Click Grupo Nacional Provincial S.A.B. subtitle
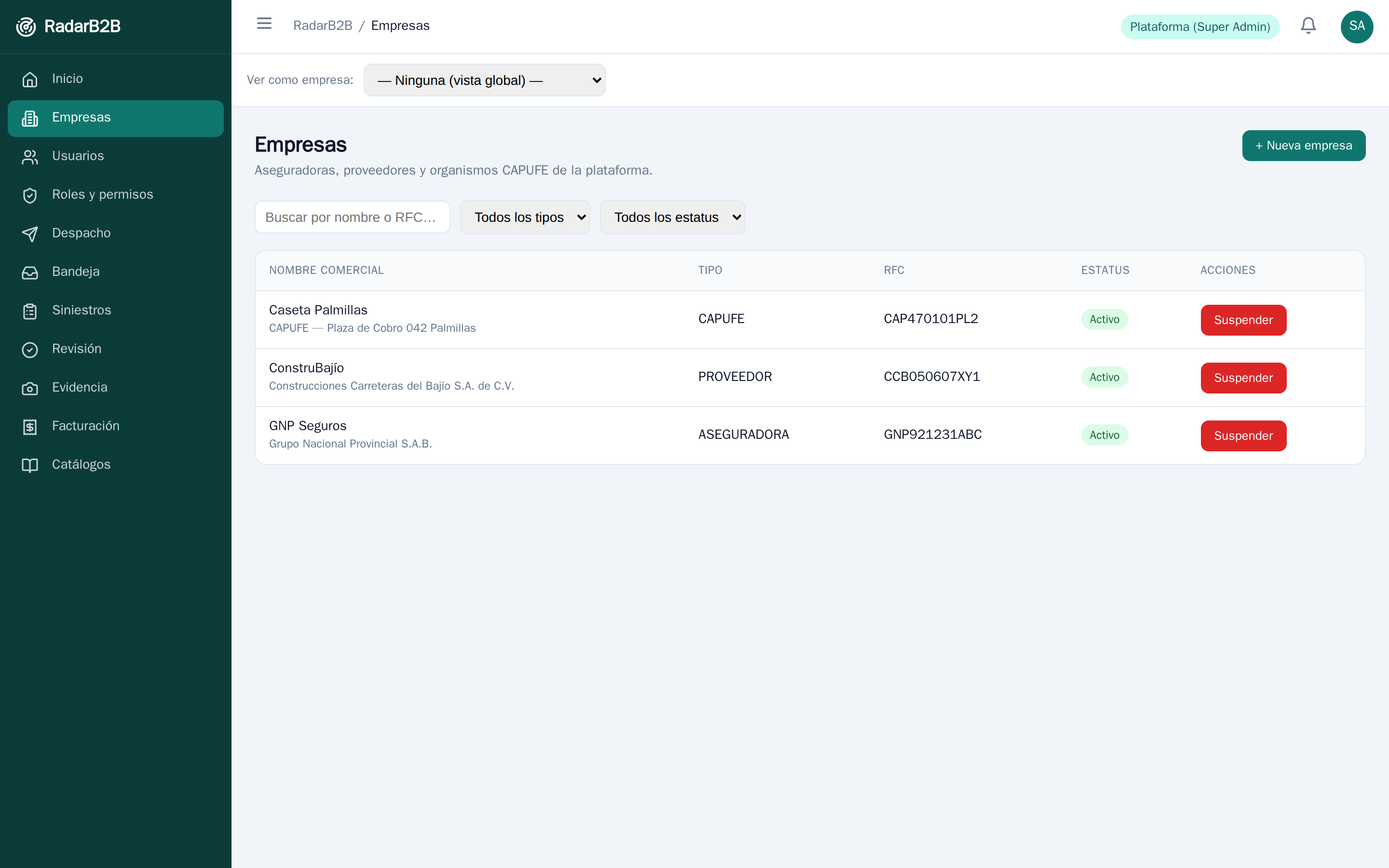Viewport: 1389px width, 868px height. (350, 444)
